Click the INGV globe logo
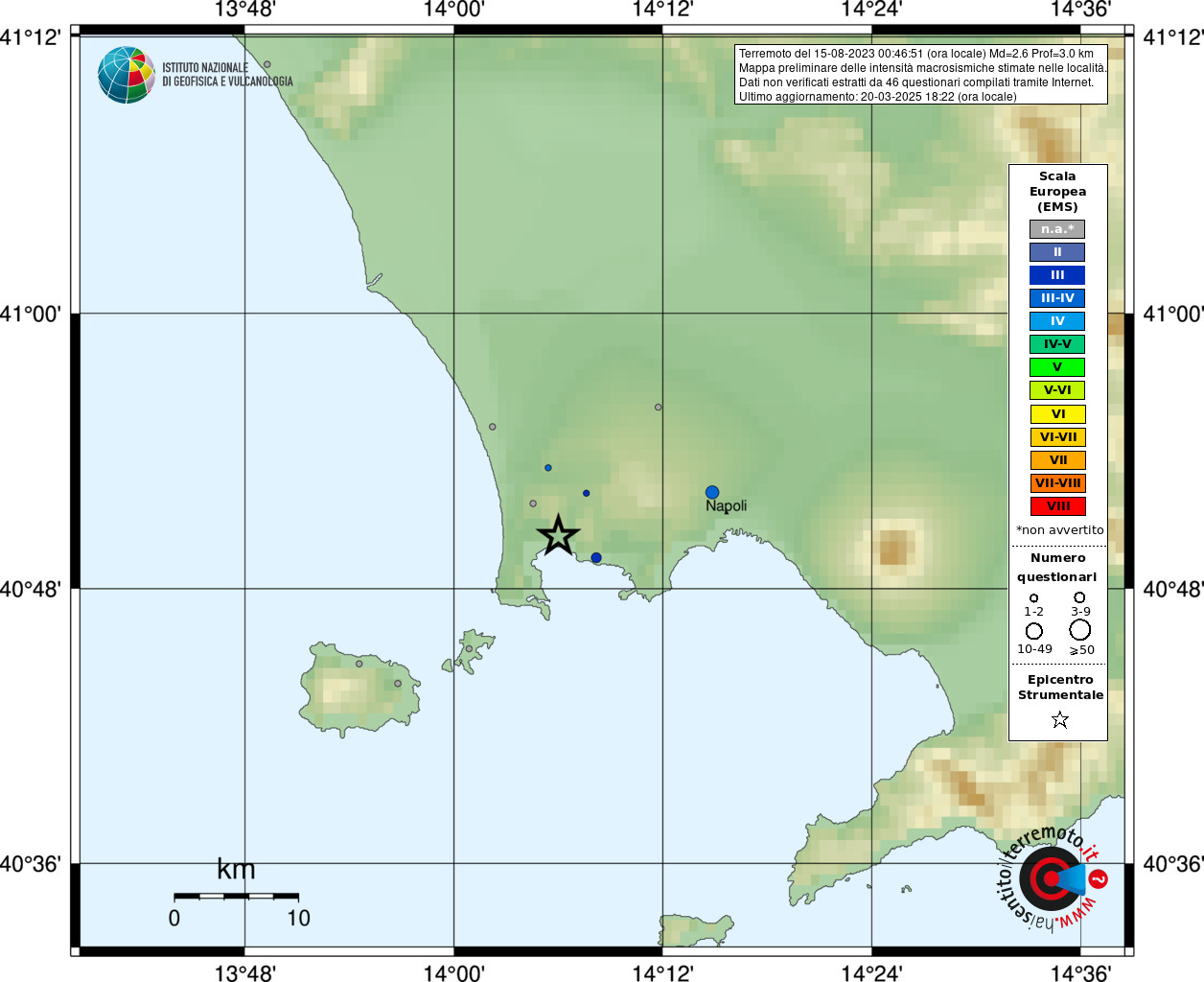 pyautogui.click(x=127, y=75)
